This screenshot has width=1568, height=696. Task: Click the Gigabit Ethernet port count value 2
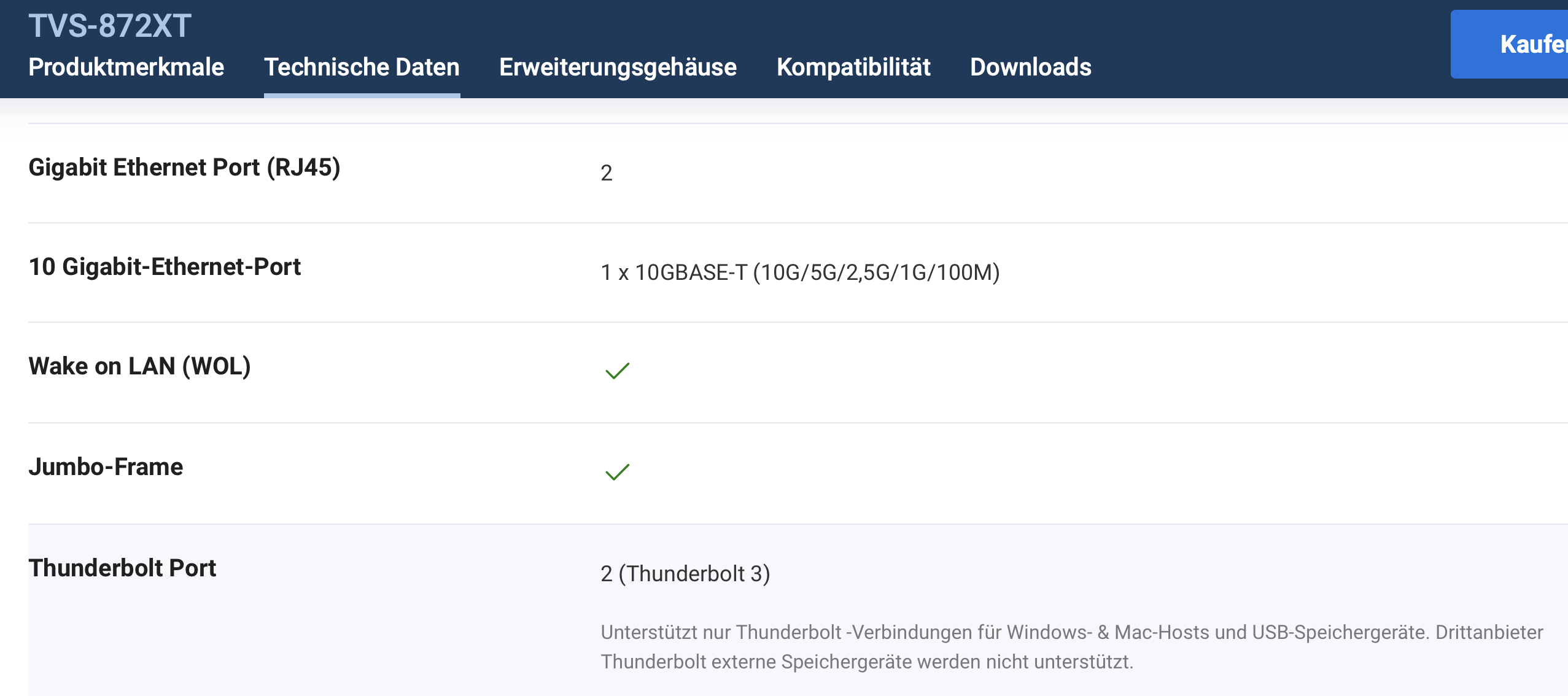coord(606,173)
